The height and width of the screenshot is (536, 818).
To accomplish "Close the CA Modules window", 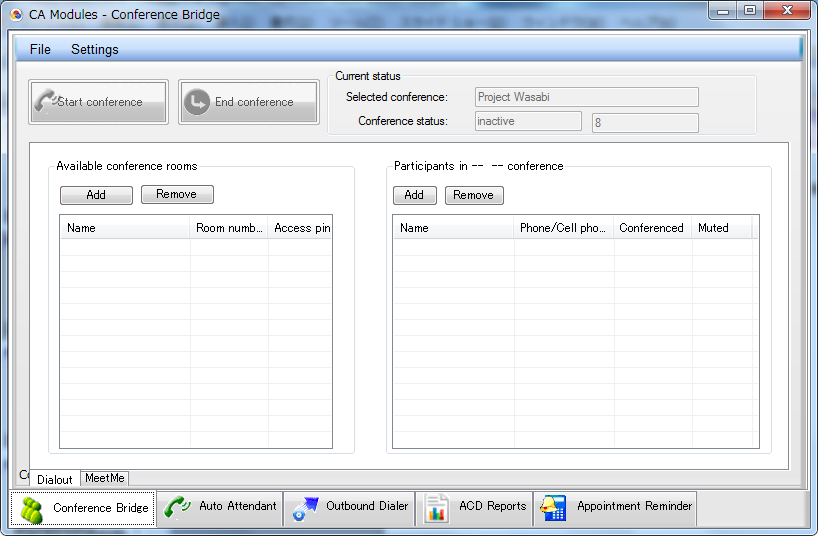I will (x=787, y=10).
